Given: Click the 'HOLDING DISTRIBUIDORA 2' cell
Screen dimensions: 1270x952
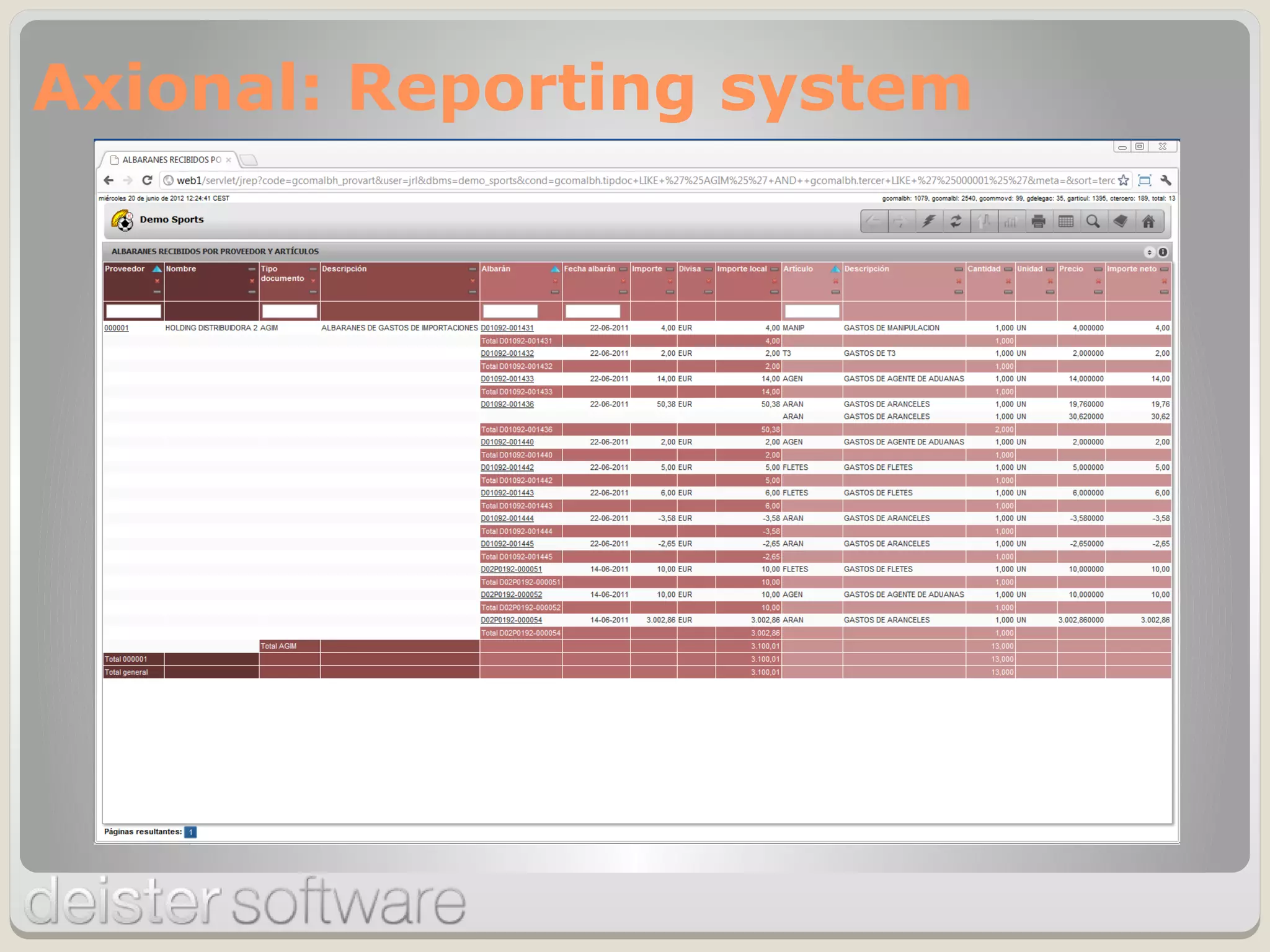Looking at the screenshot, I should 211,328.
